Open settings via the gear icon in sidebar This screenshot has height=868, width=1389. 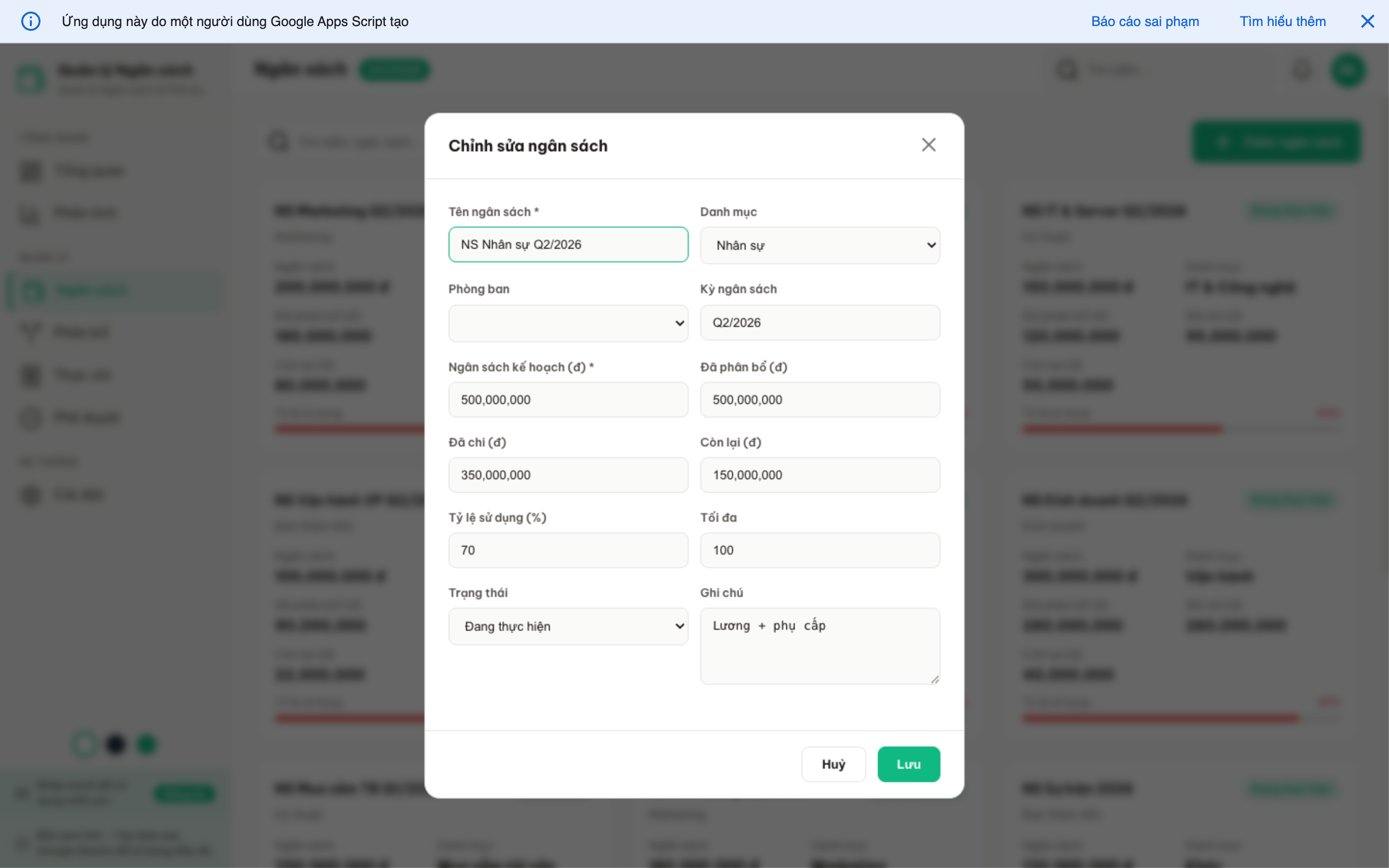coord(30,495)
